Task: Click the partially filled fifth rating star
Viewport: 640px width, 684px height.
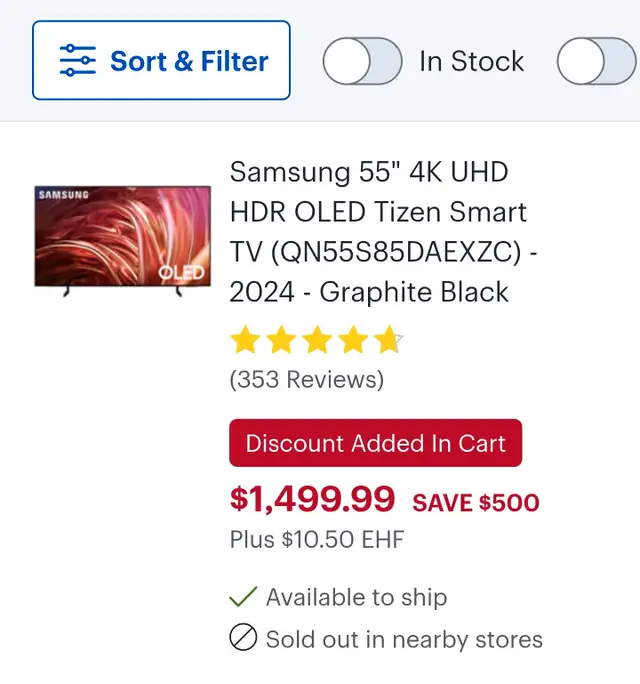Action: click(x=389, y=339)
